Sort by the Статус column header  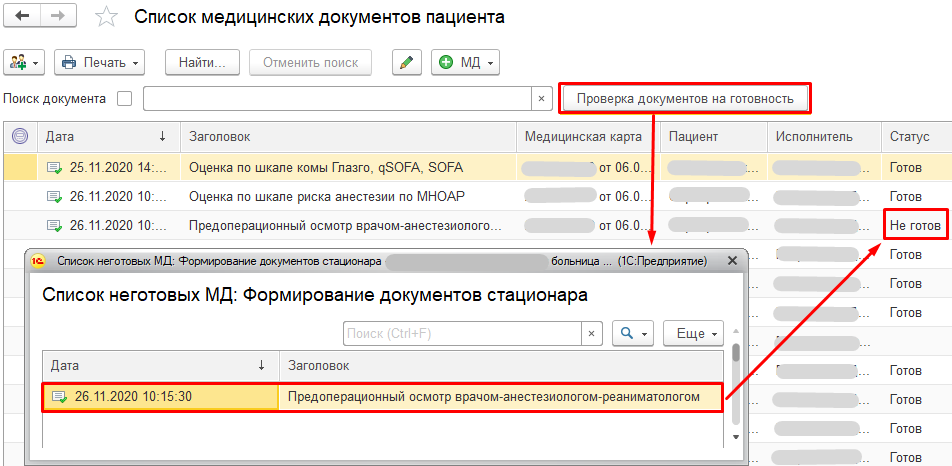click(x=909, y=136)
